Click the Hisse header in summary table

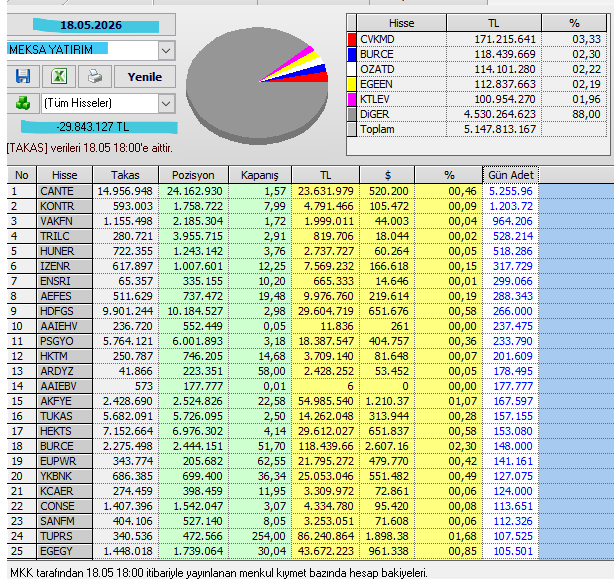(x=401, y=23)
